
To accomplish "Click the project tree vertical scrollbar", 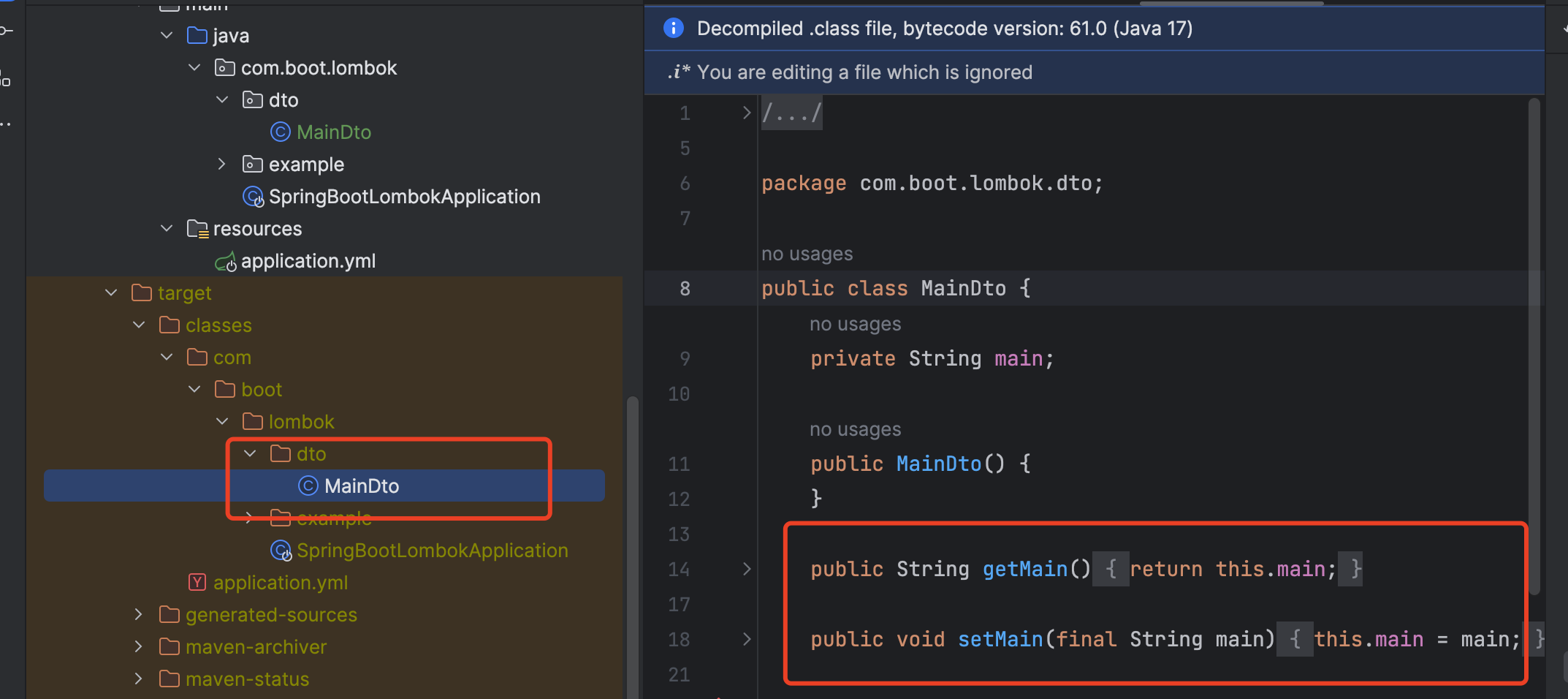I will pos(633,547).
